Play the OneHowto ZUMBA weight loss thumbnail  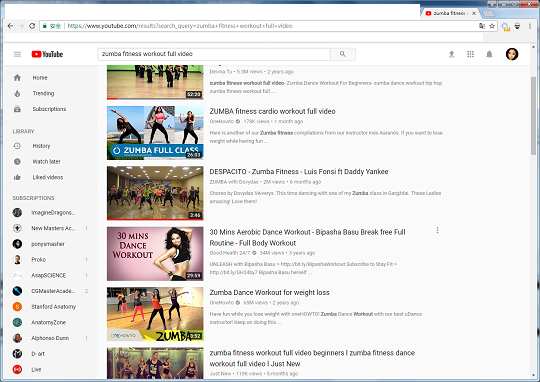pyautogui.click(x=155, y=314)
